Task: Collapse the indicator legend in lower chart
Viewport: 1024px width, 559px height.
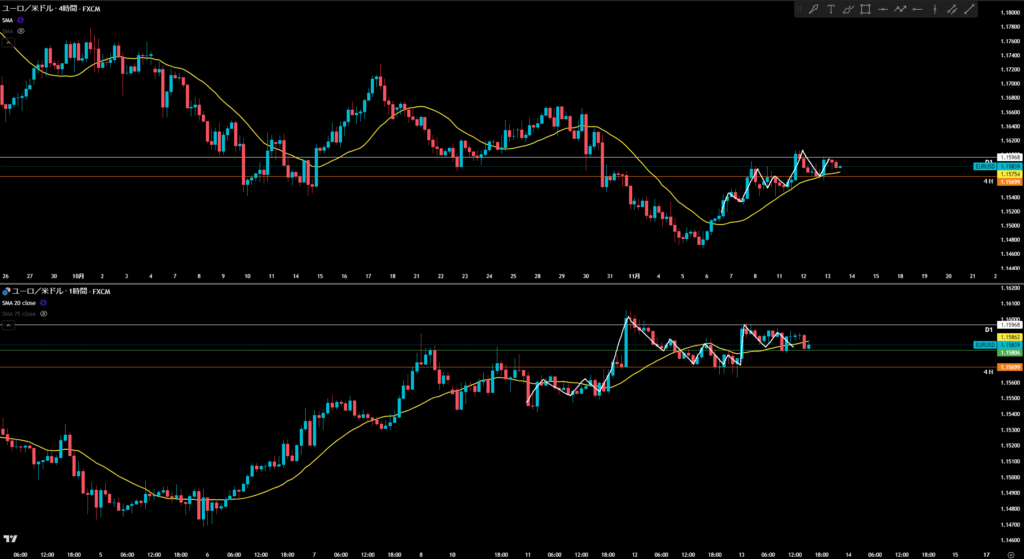Action: coord(6,325)
